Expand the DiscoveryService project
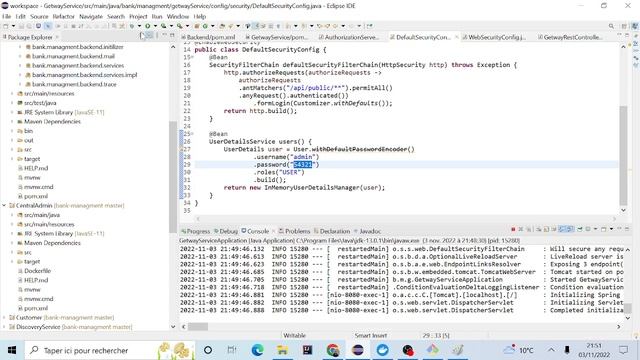640x360 pixels. point(4,327)
